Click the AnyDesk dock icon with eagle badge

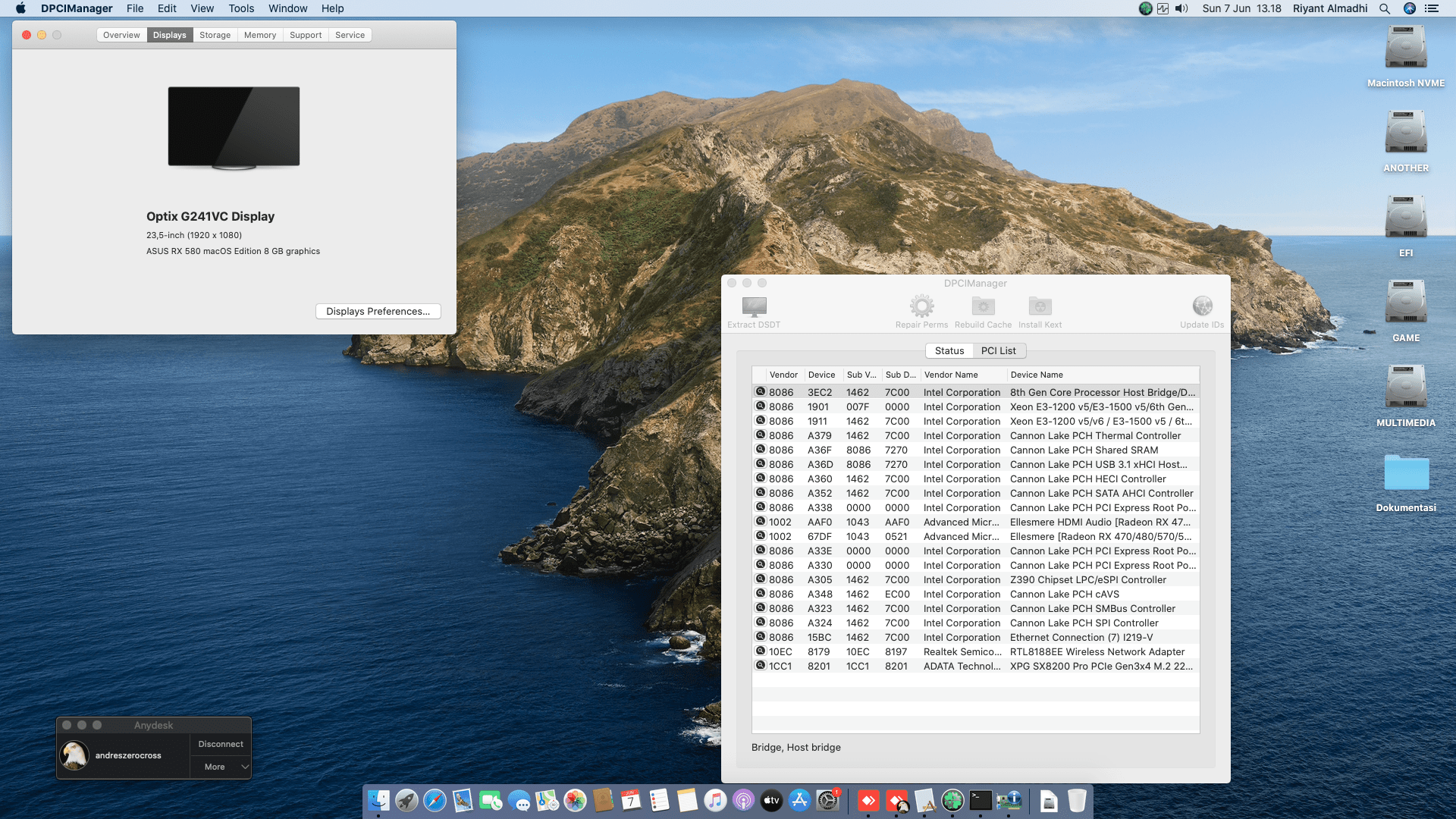pyautogui.click(x=896, y=800)
